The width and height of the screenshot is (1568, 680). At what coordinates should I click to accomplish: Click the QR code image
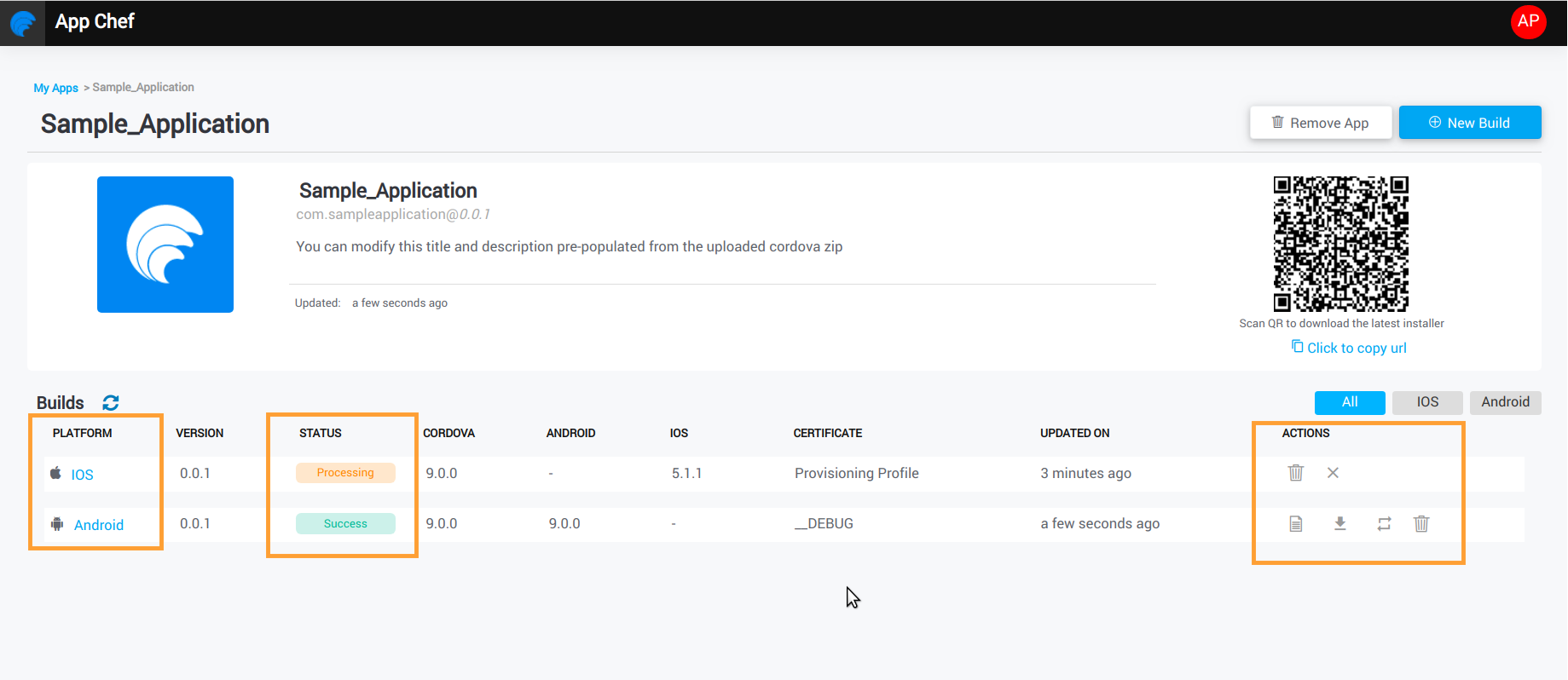(1340, 244)
